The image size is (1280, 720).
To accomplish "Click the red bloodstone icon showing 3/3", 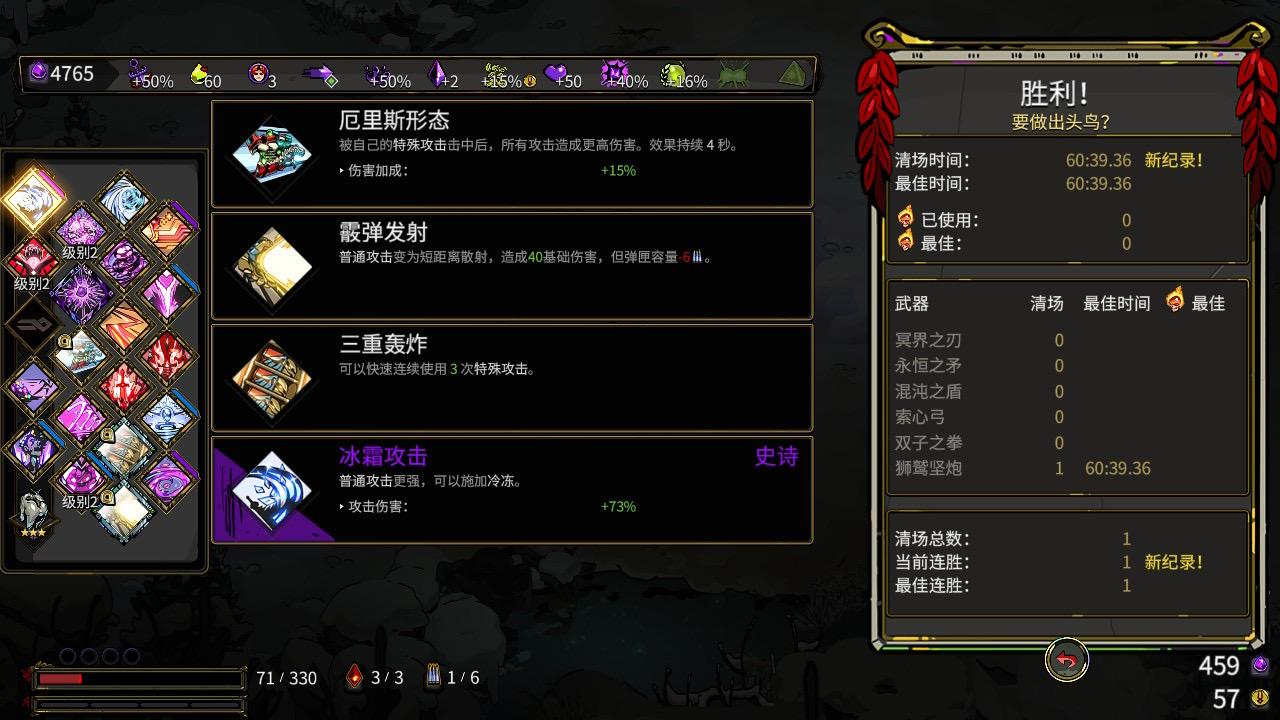I will [354, 677].
